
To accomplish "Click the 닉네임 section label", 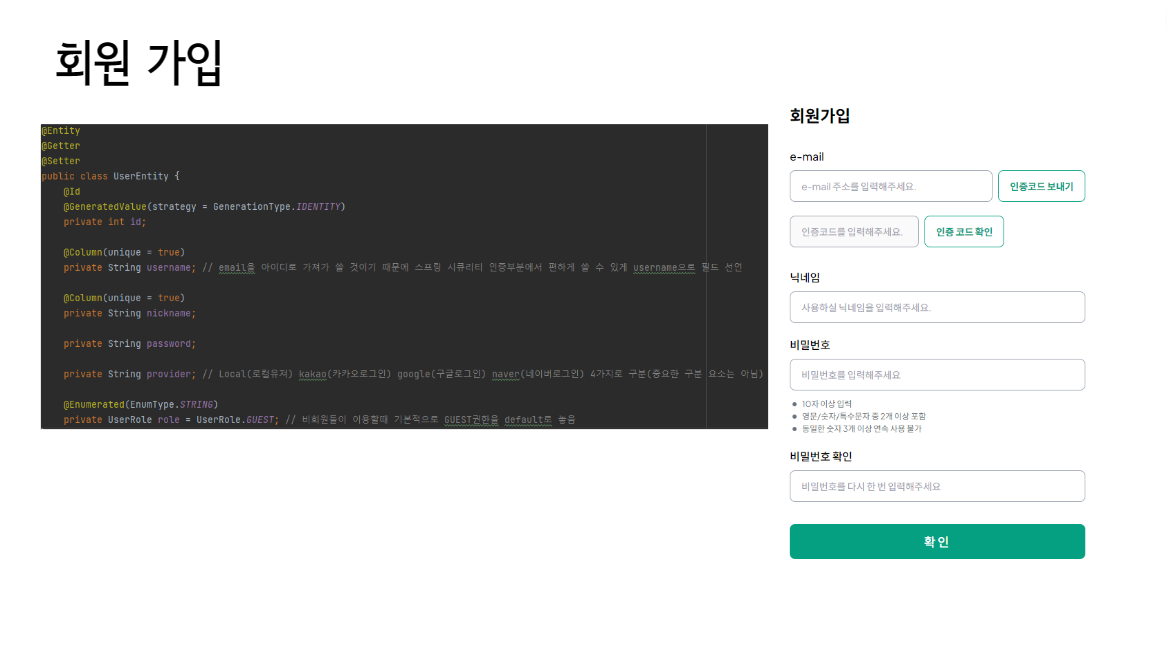I will coord(806,278).
